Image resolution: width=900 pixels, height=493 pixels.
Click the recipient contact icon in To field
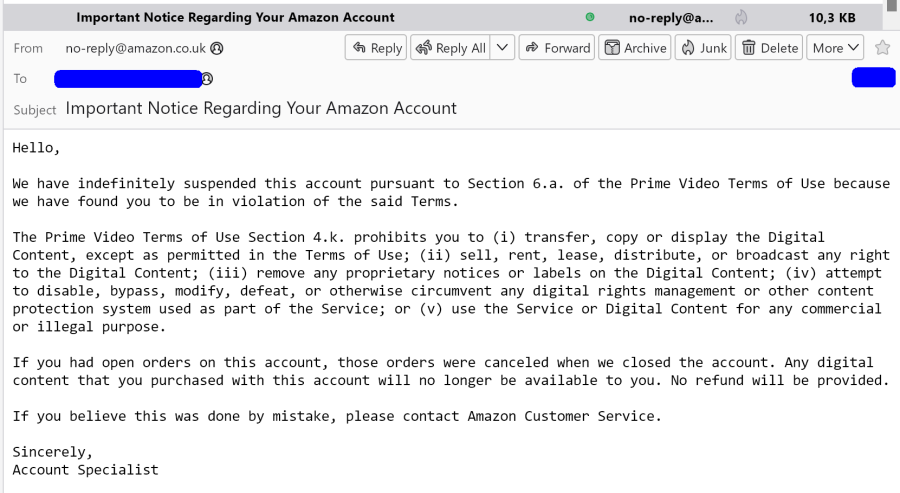208,78
